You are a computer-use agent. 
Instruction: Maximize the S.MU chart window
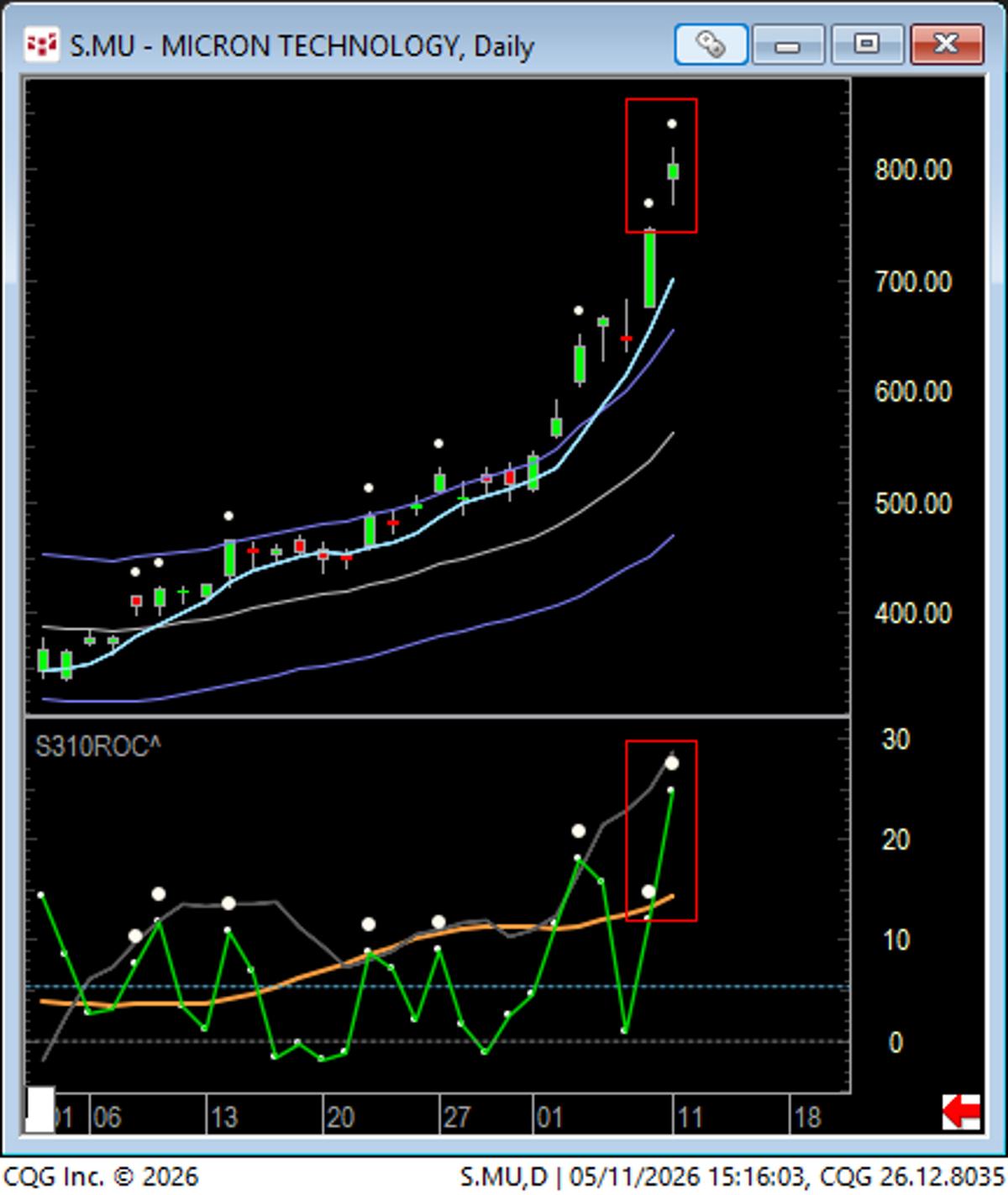tap(867, 44)
